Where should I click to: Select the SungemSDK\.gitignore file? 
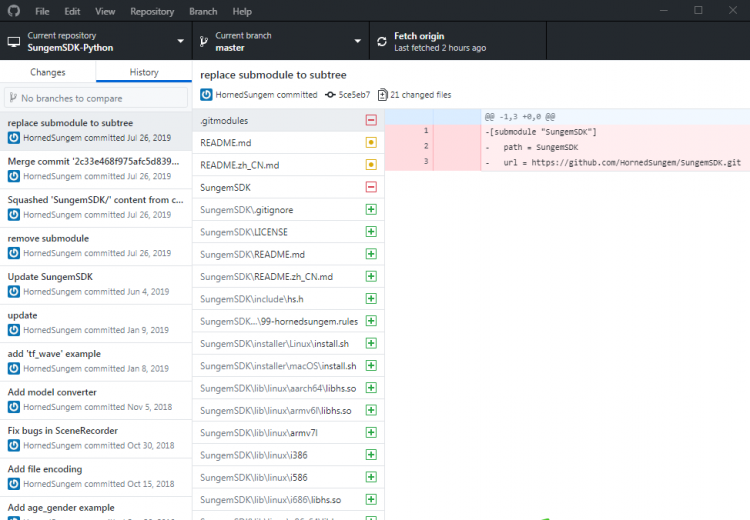288,210
